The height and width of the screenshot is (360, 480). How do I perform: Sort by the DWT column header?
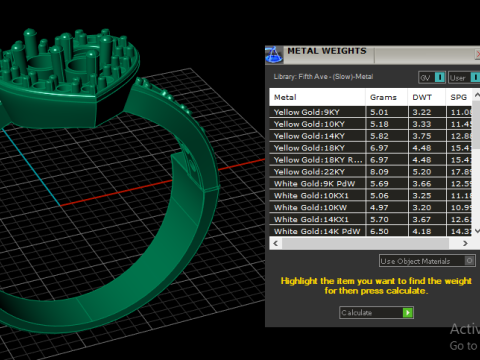tap(427, 97)
